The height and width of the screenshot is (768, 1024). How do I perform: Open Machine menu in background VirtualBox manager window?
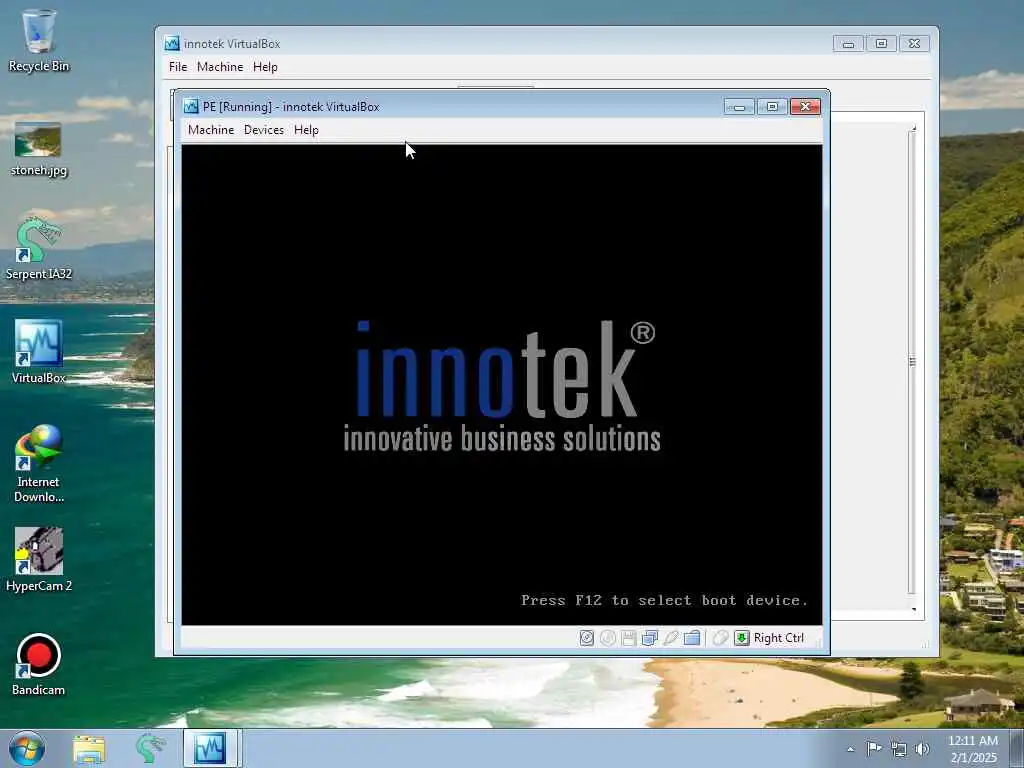point(220,67)
